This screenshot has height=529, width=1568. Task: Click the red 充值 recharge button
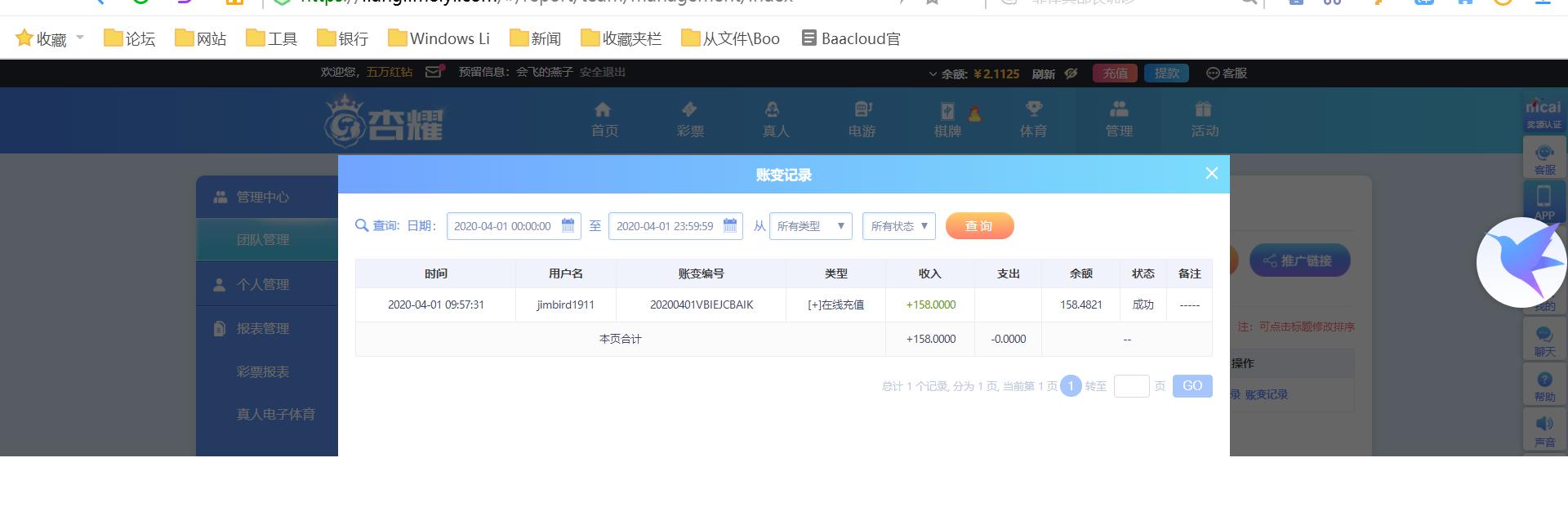coord(1115,73)
